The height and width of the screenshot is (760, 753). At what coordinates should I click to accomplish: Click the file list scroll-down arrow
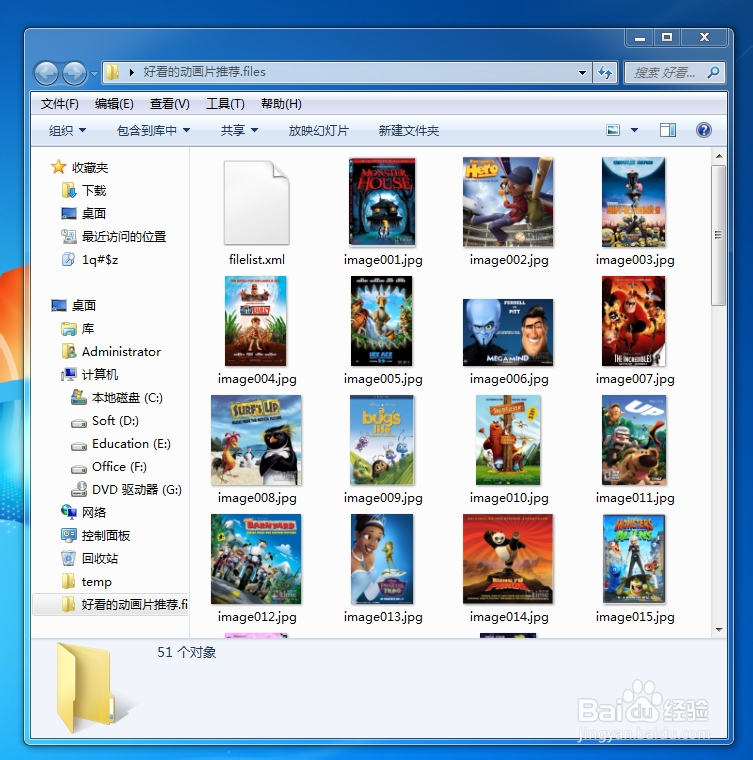(719, 630)
